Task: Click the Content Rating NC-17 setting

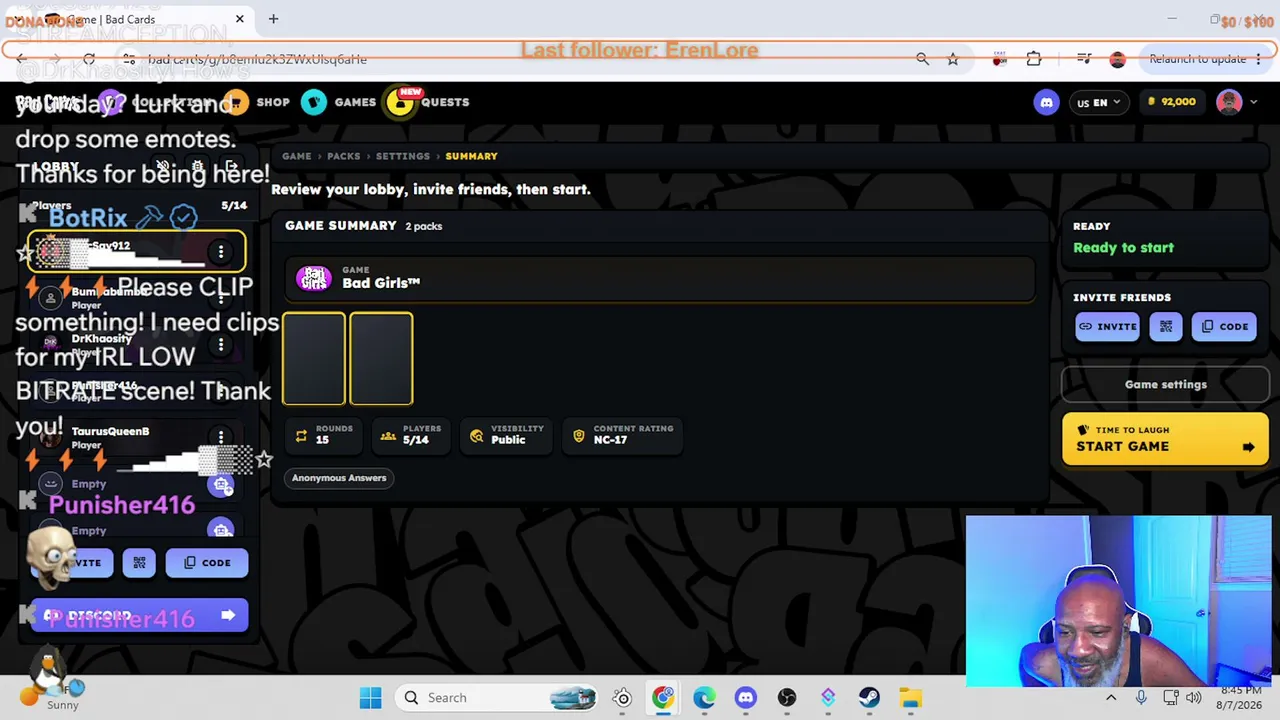Action: pos(621,435)
